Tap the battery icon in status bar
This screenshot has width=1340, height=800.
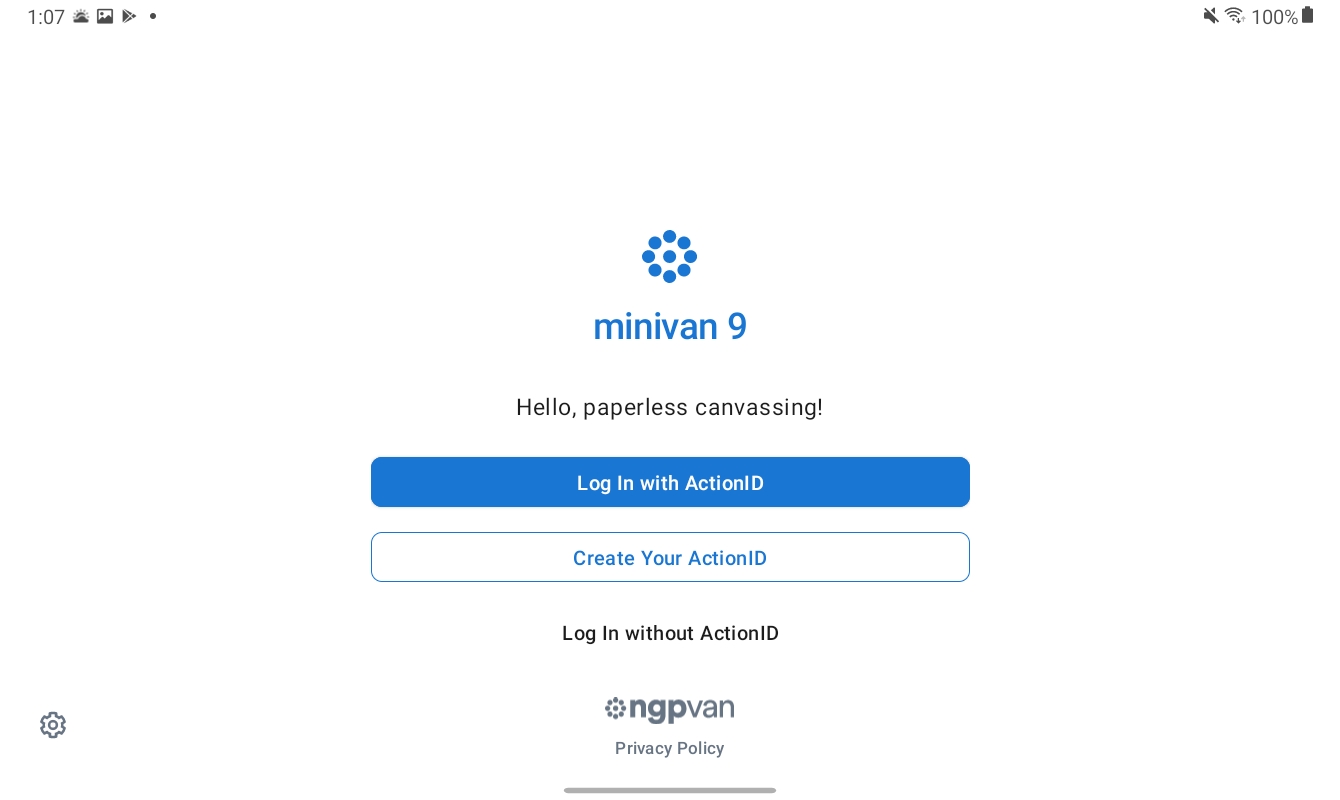(x=1307, y=15)
